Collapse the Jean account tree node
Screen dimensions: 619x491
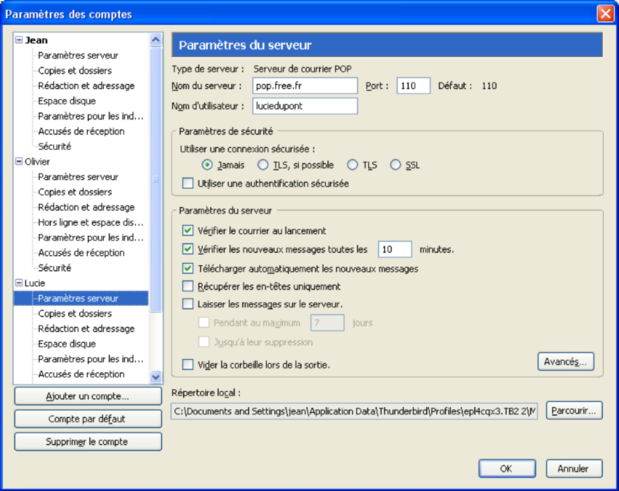[19, 40]
